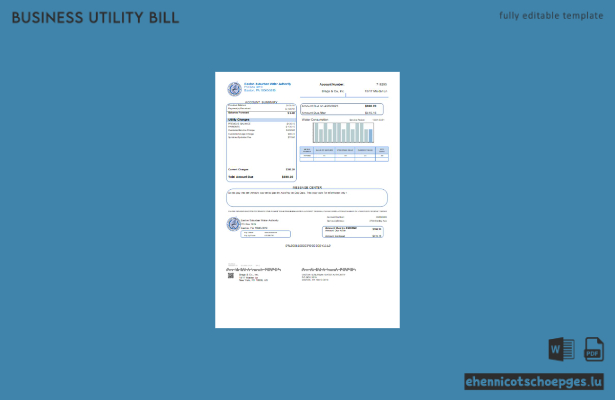Click the amount due box on payment stub
Viewport: 615px width, 400px height.
(x=353, y=232)
